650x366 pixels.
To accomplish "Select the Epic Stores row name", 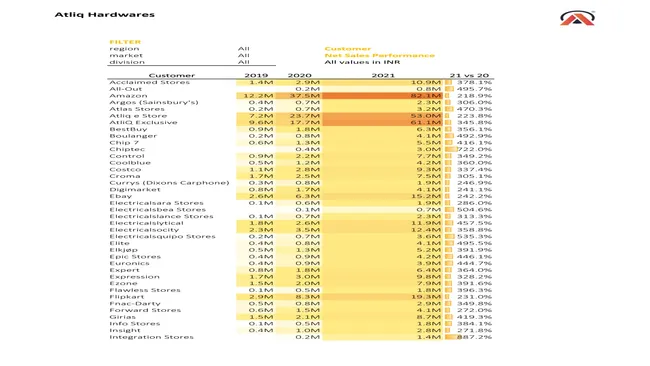I will click(x=135, y=257).
